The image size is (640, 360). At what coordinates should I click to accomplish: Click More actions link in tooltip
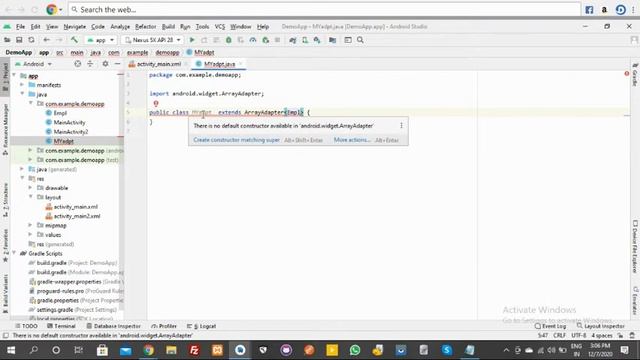[x=352, y=140]
